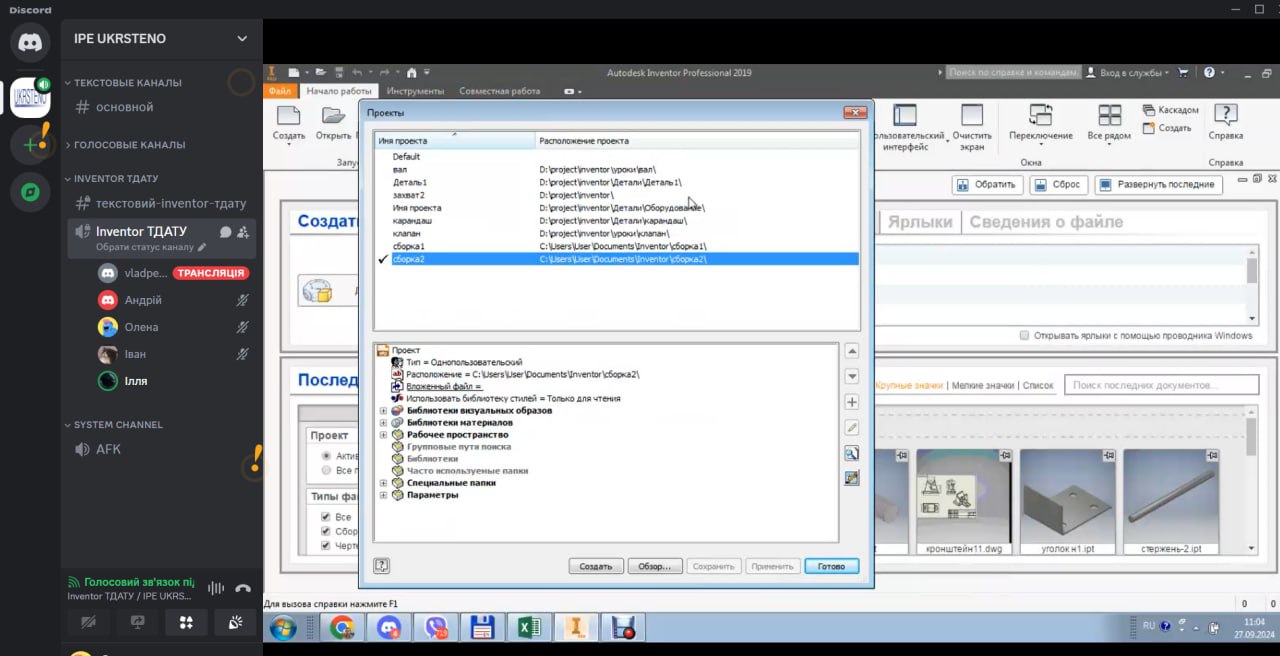The image size is (1280, 656).
Task: Open the Explore servers compass icon
Action: pos(30,192)
